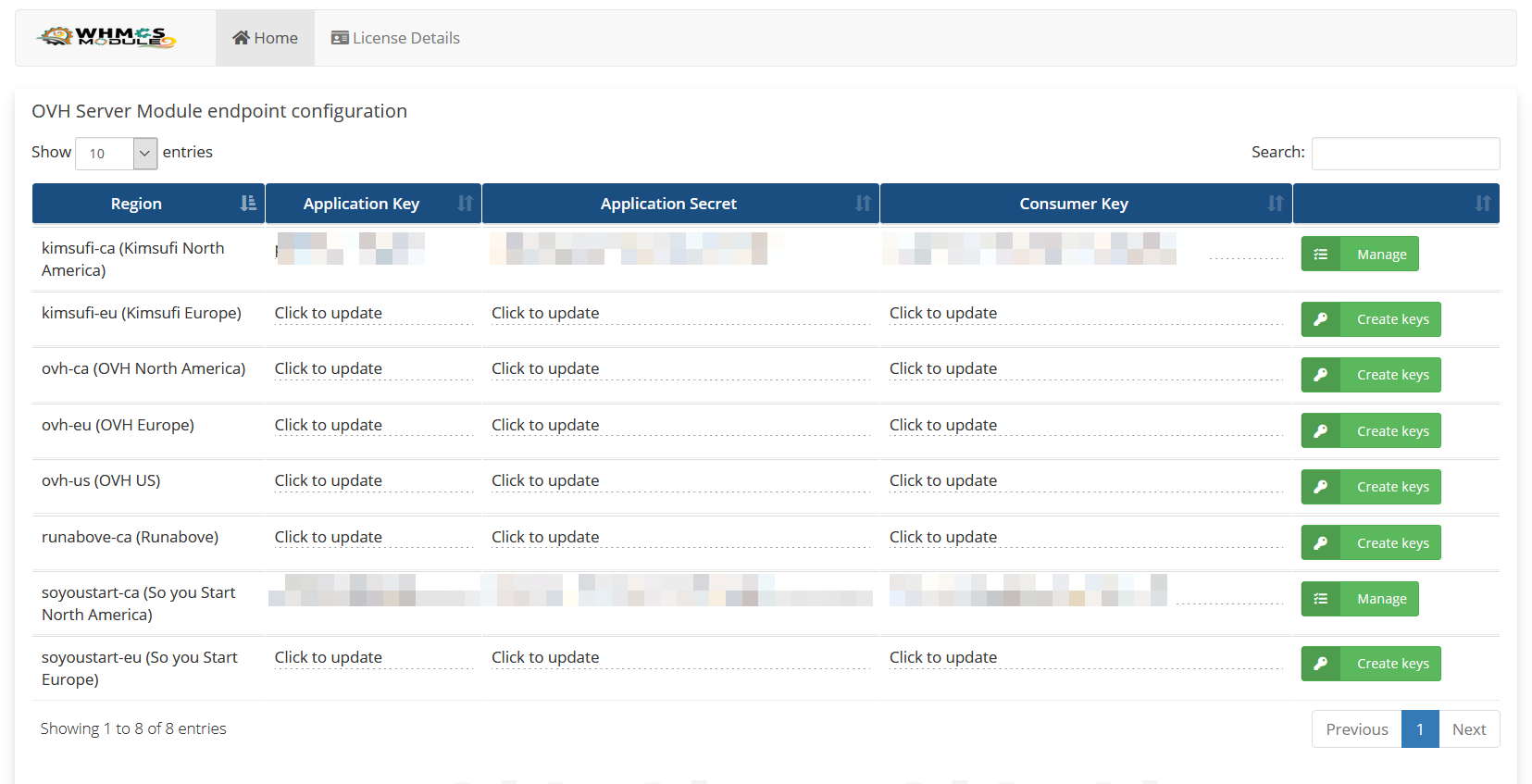Click Create keys for soyoustart-eu

point(1371,664)
